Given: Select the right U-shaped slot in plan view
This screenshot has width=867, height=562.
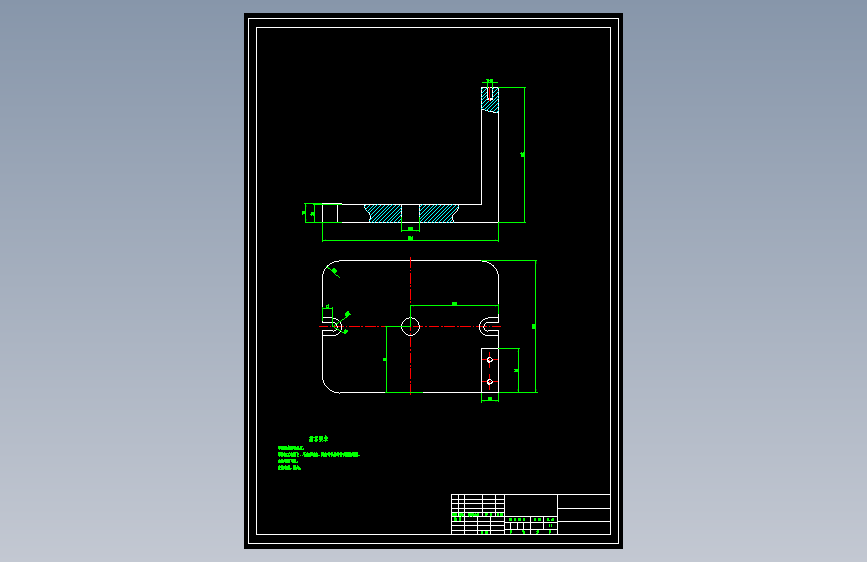Looking at the screenshot, I should (489, 326).
